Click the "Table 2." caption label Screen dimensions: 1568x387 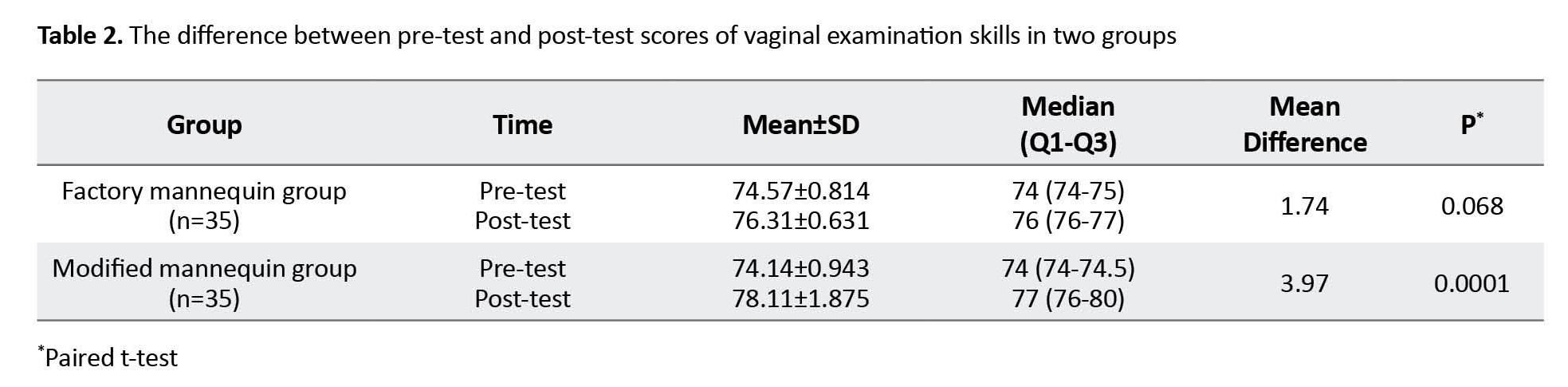click(x=80, y=36)
